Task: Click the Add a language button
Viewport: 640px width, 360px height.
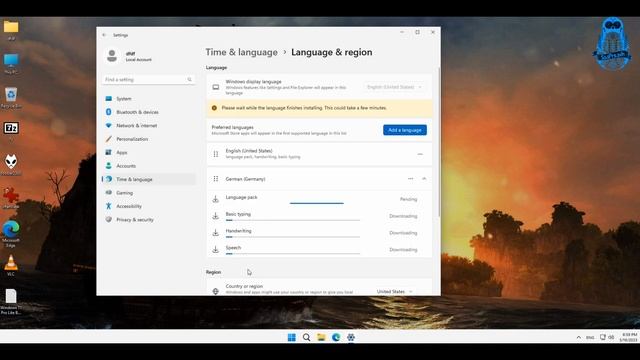Action: click(x=405, y=130)
